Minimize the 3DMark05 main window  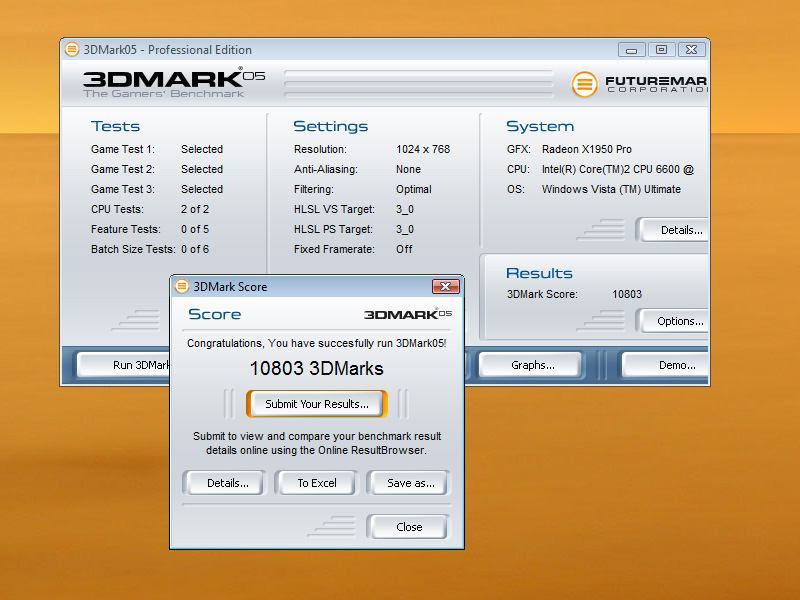click(x=632, y=49)
